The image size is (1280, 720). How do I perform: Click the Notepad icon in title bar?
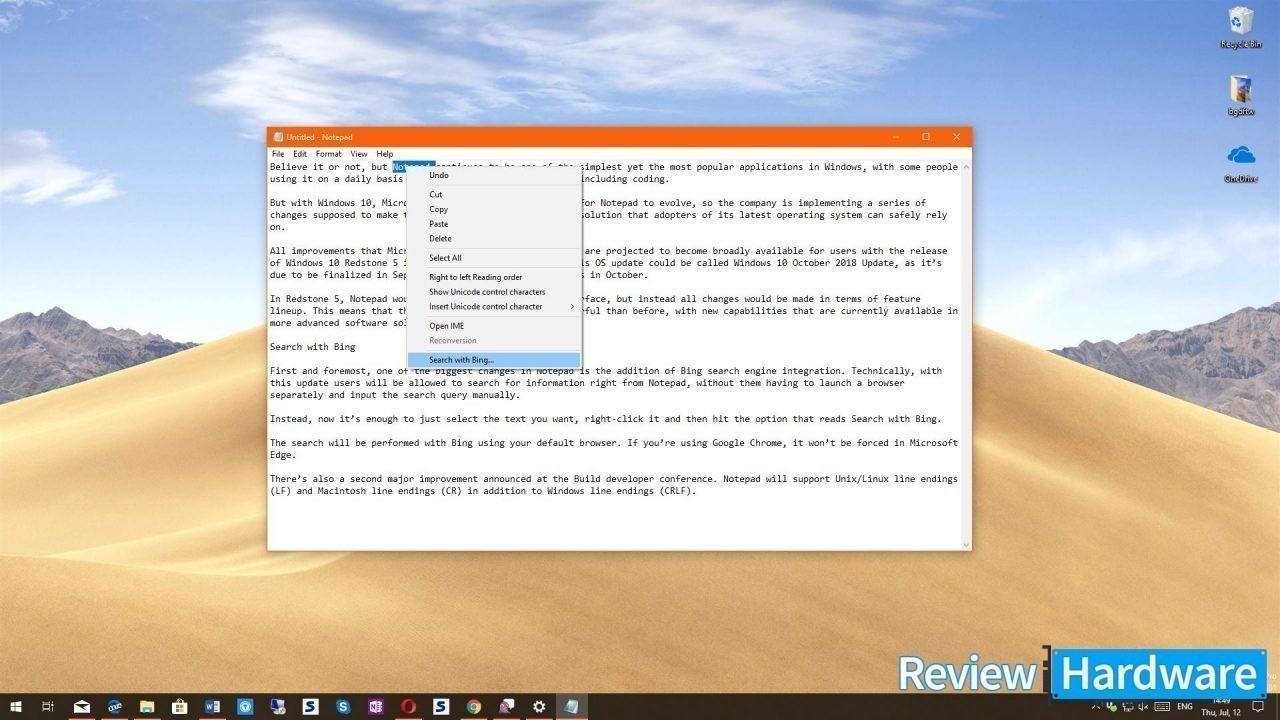click(x=277, y=137)
